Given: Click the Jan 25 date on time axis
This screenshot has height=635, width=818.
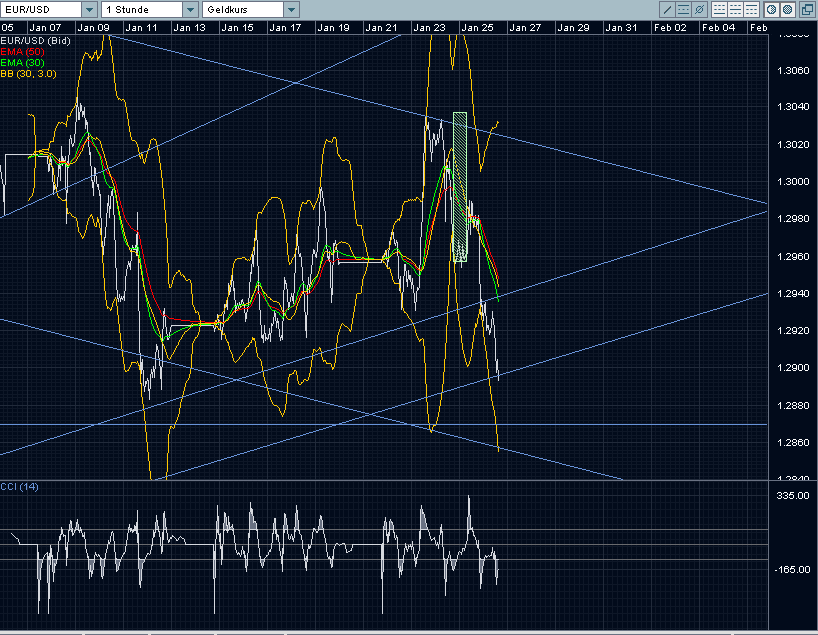Looking at the screenshot, I should coord(476,27).
